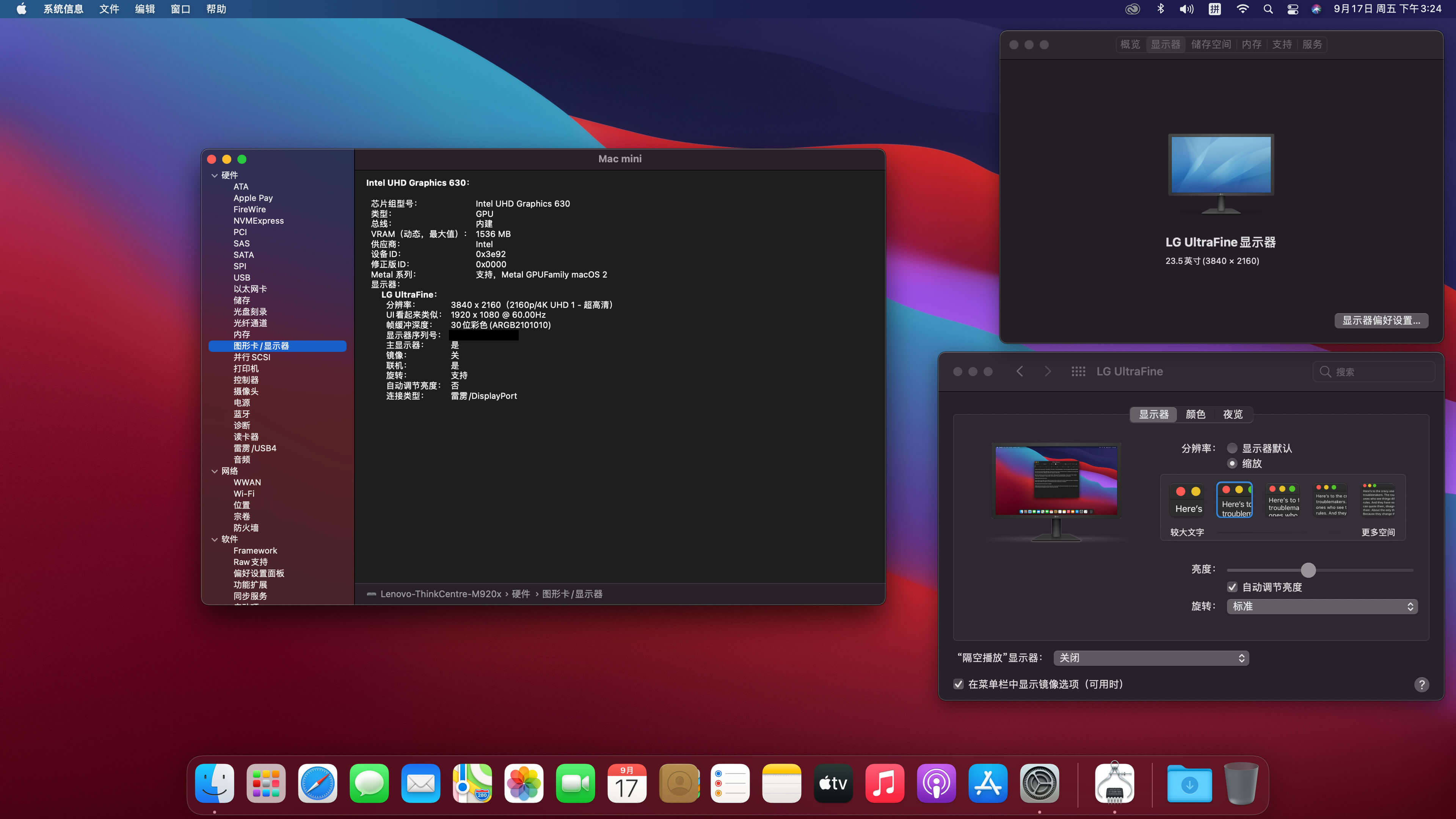Select 雷雳/USB4 in the hardware list
The image size is (1456, 819).
(x=255, y=448)
